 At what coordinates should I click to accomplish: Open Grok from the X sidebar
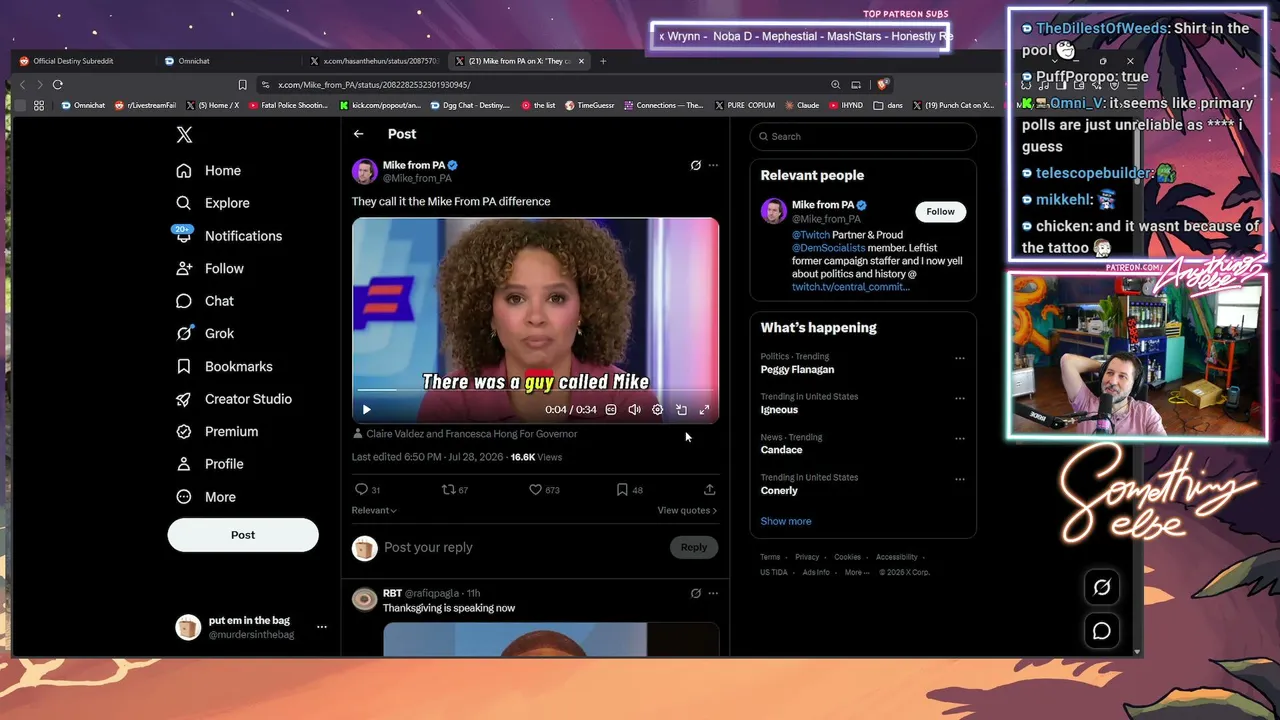[205, 334]
